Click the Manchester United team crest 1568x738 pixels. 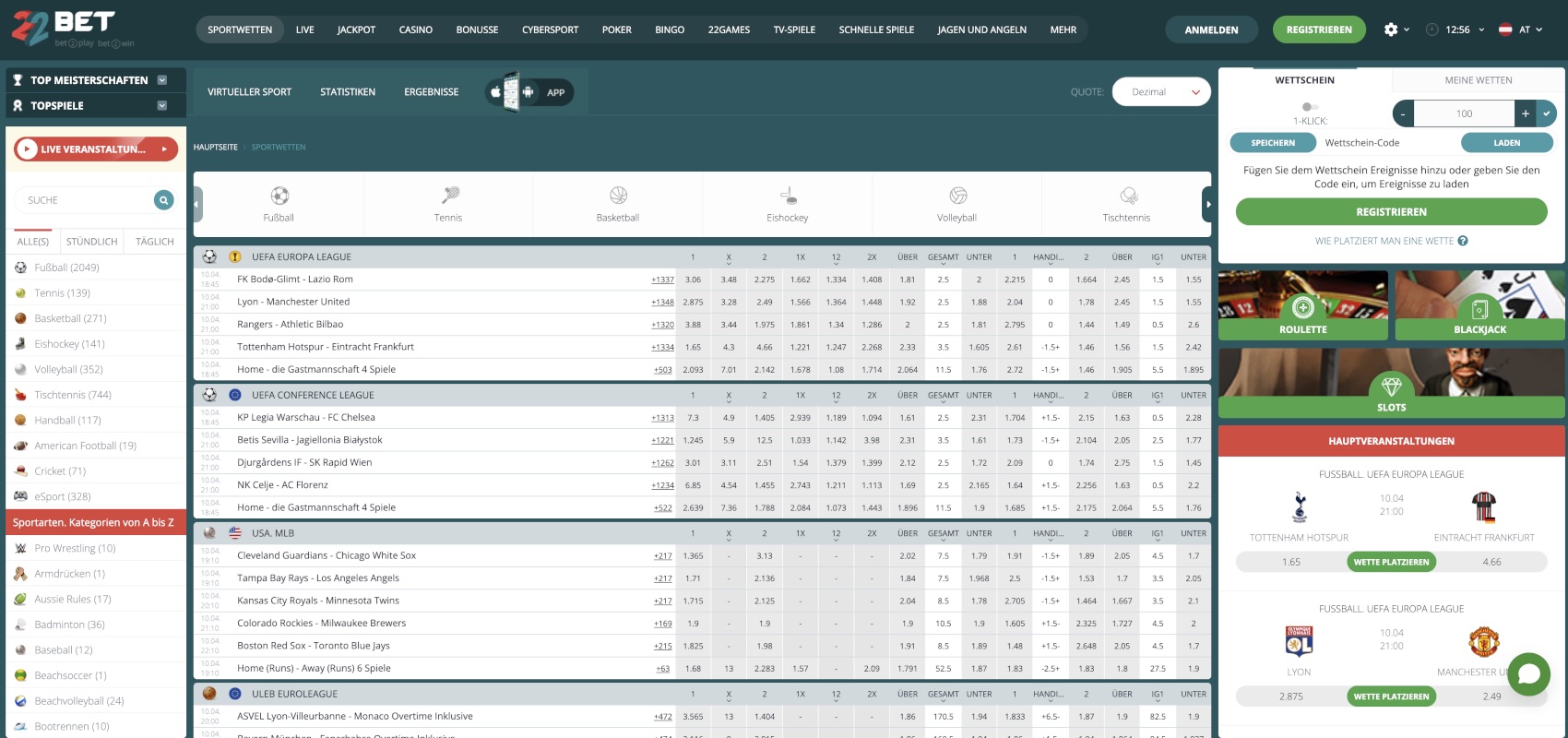(1483, 641)
